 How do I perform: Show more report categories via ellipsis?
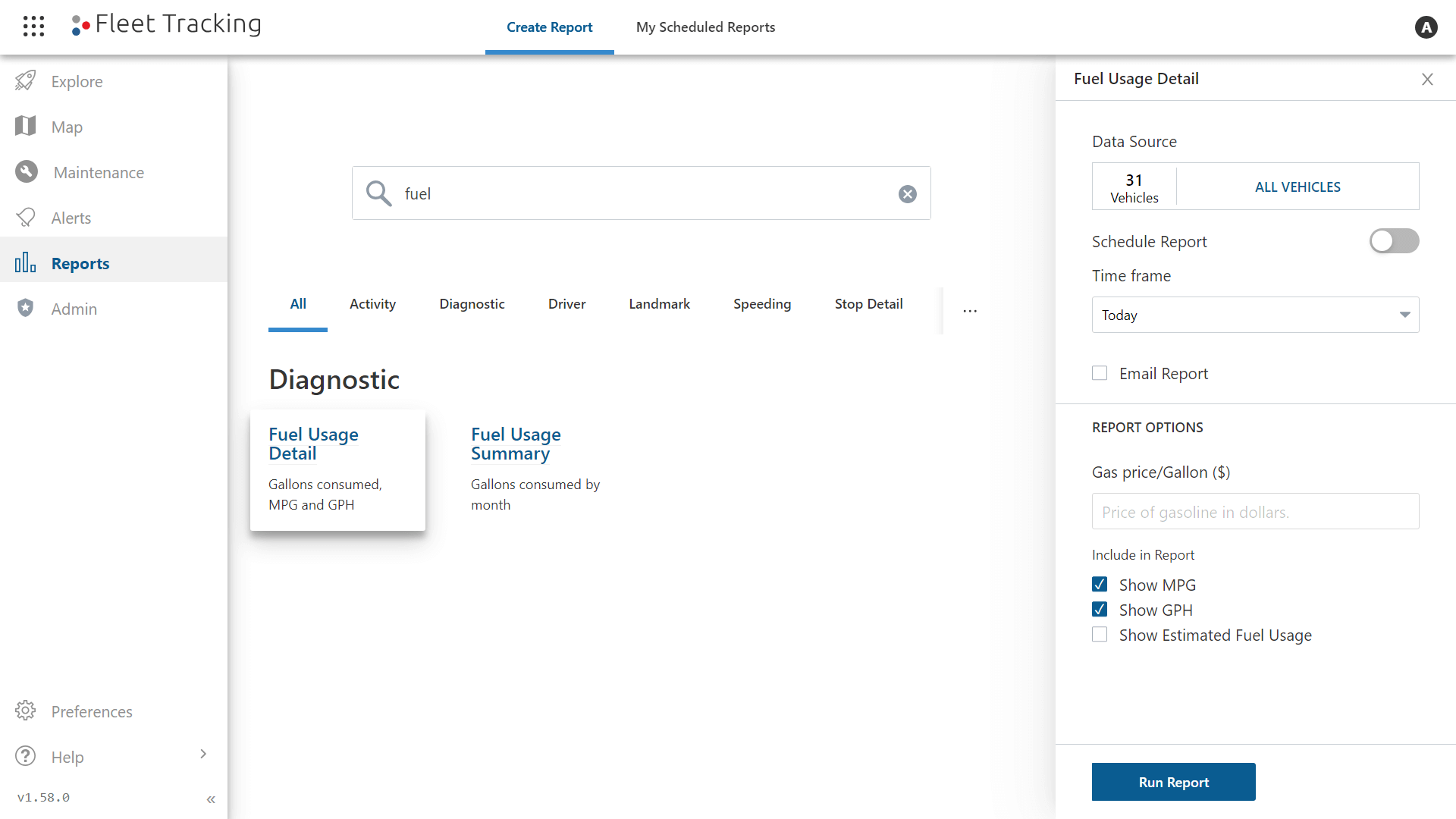pyautogui.click(x=970, y=311)
